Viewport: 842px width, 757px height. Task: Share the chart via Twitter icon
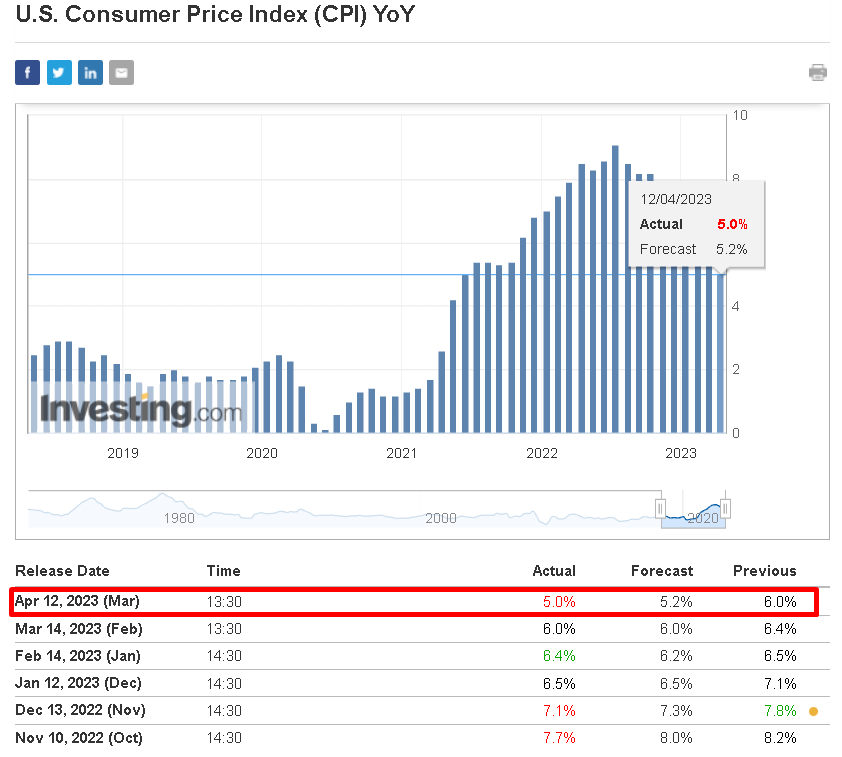[x=59, y=72]
